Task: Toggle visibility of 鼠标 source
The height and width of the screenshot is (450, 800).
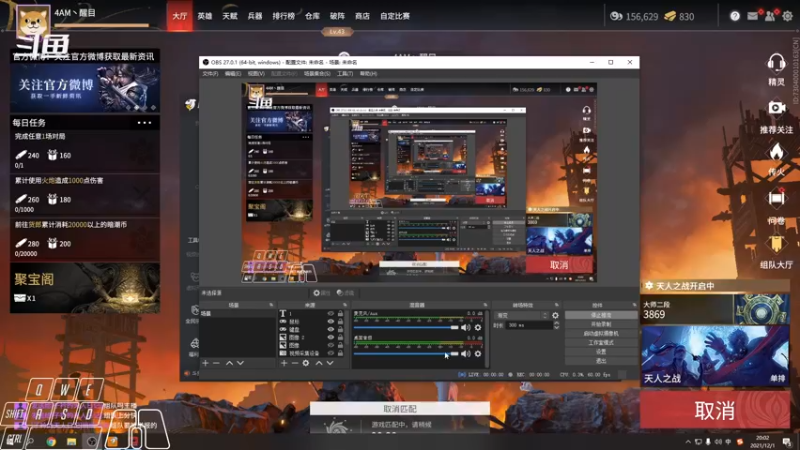Action: point(331,321)
